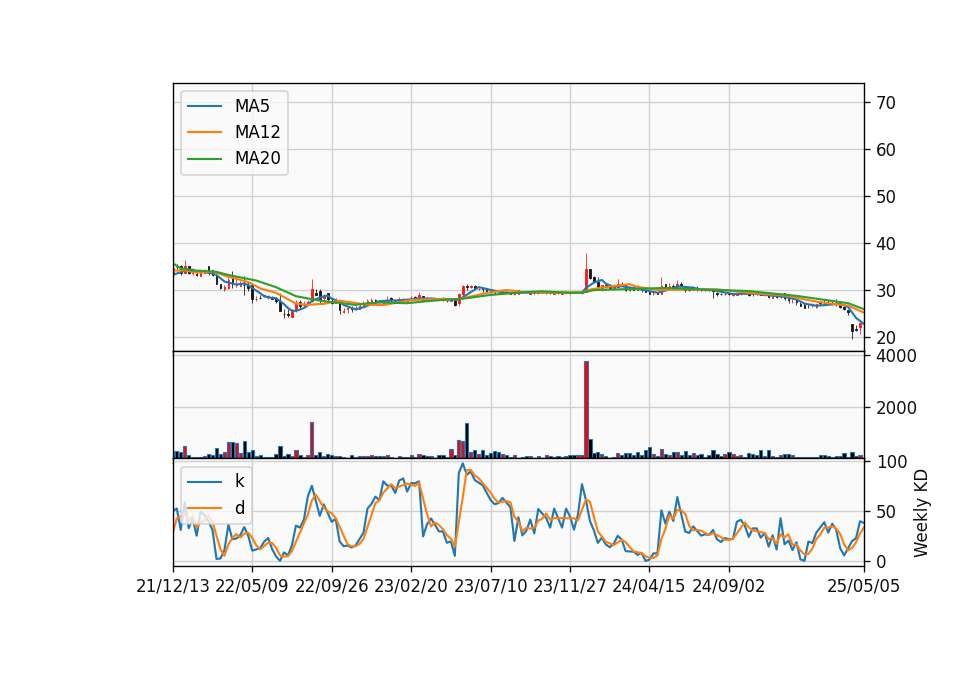Viewport: 960px width, 690px height.
Task: Click the 23/11/27 date axis label
Action: (x=569, y=586)
